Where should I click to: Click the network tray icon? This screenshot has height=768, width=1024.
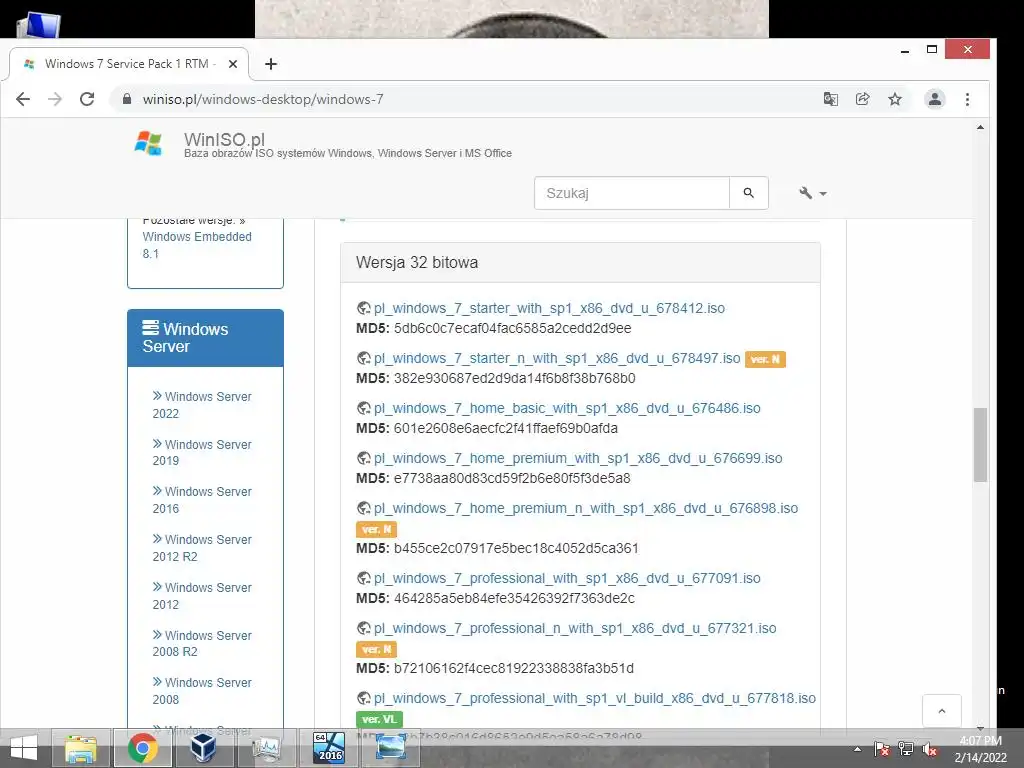click(905, 749)
